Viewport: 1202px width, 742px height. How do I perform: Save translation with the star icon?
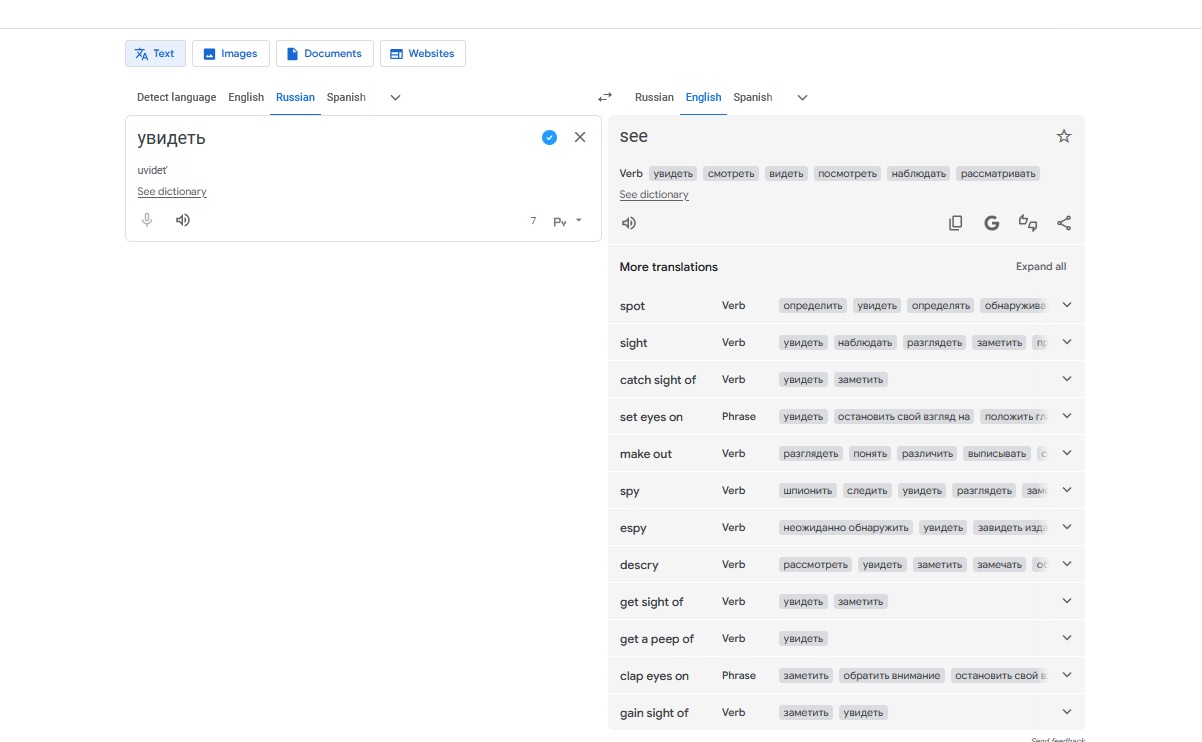1064,136
